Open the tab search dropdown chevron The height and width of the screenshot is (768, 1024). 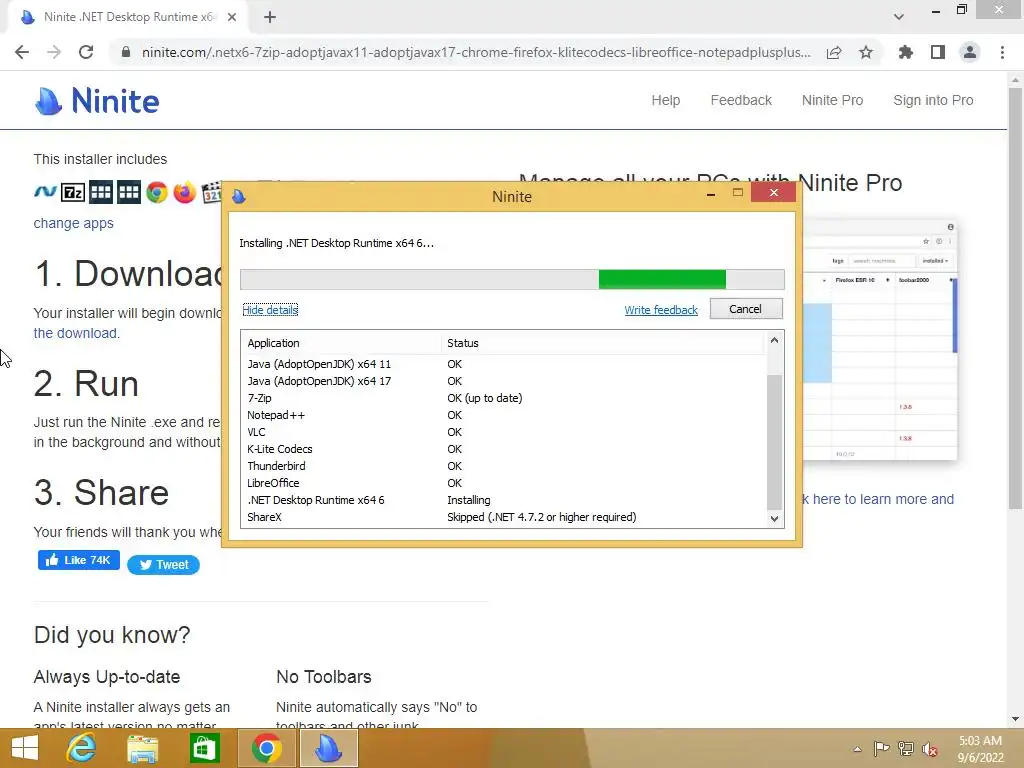tap(899, 17)
